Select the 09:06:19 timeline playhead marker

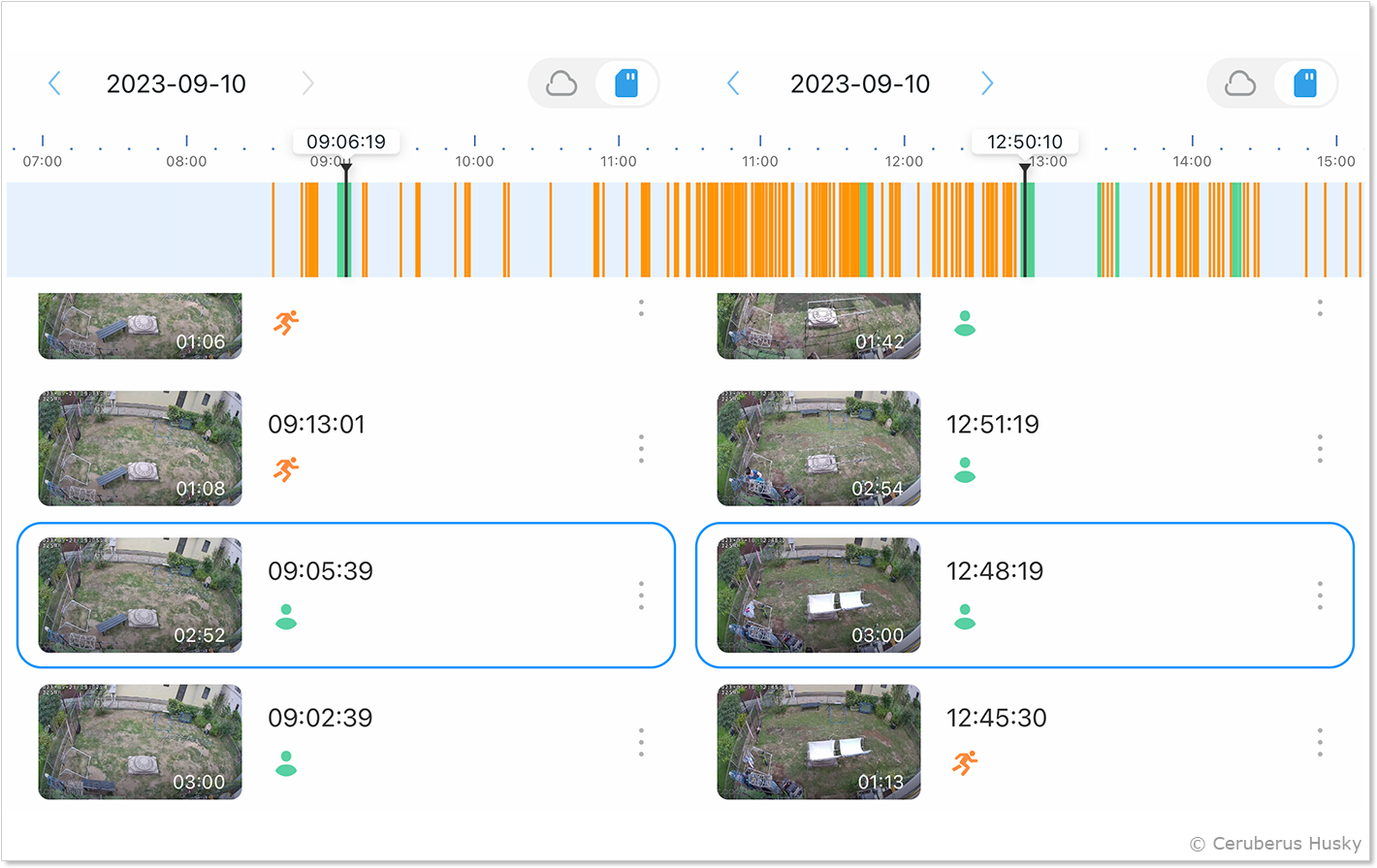tap(346, 142)
